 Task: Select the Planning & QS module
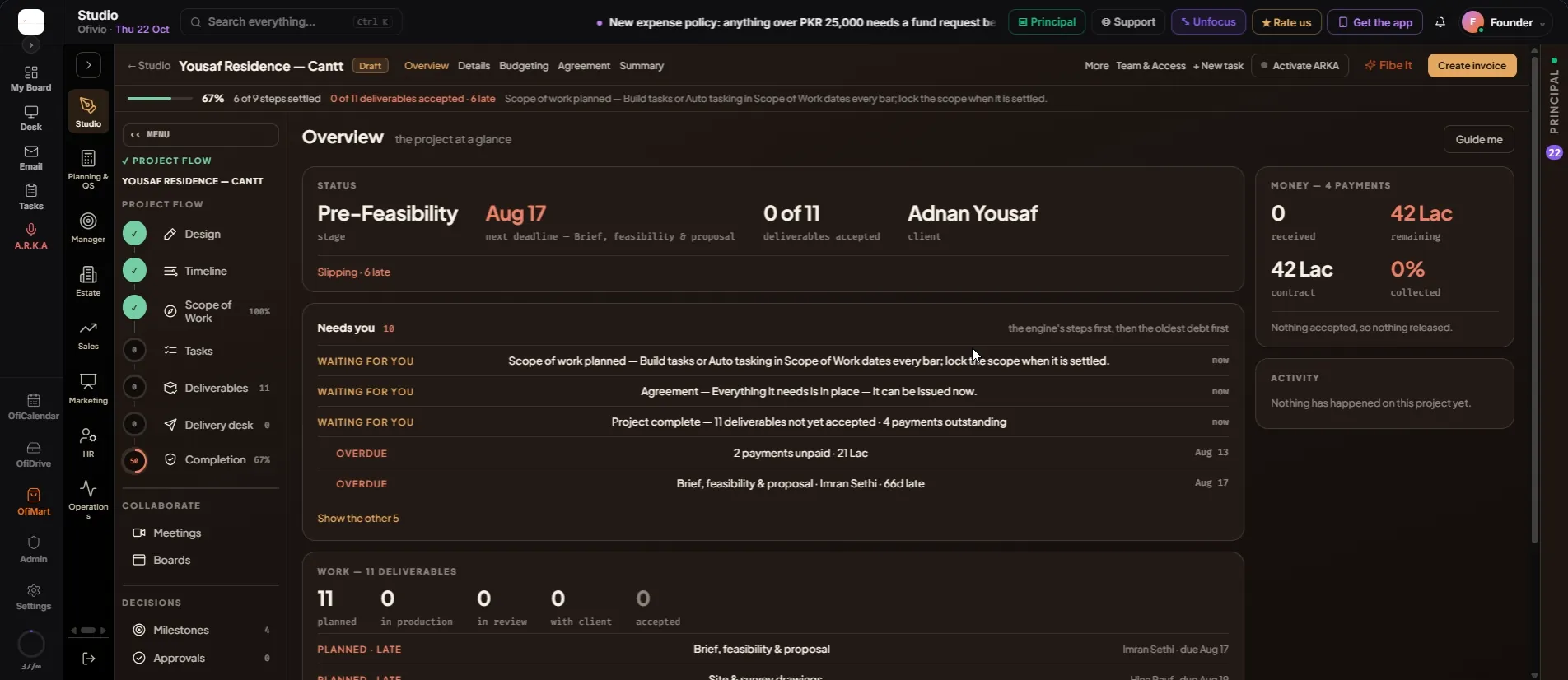(88, 170)
